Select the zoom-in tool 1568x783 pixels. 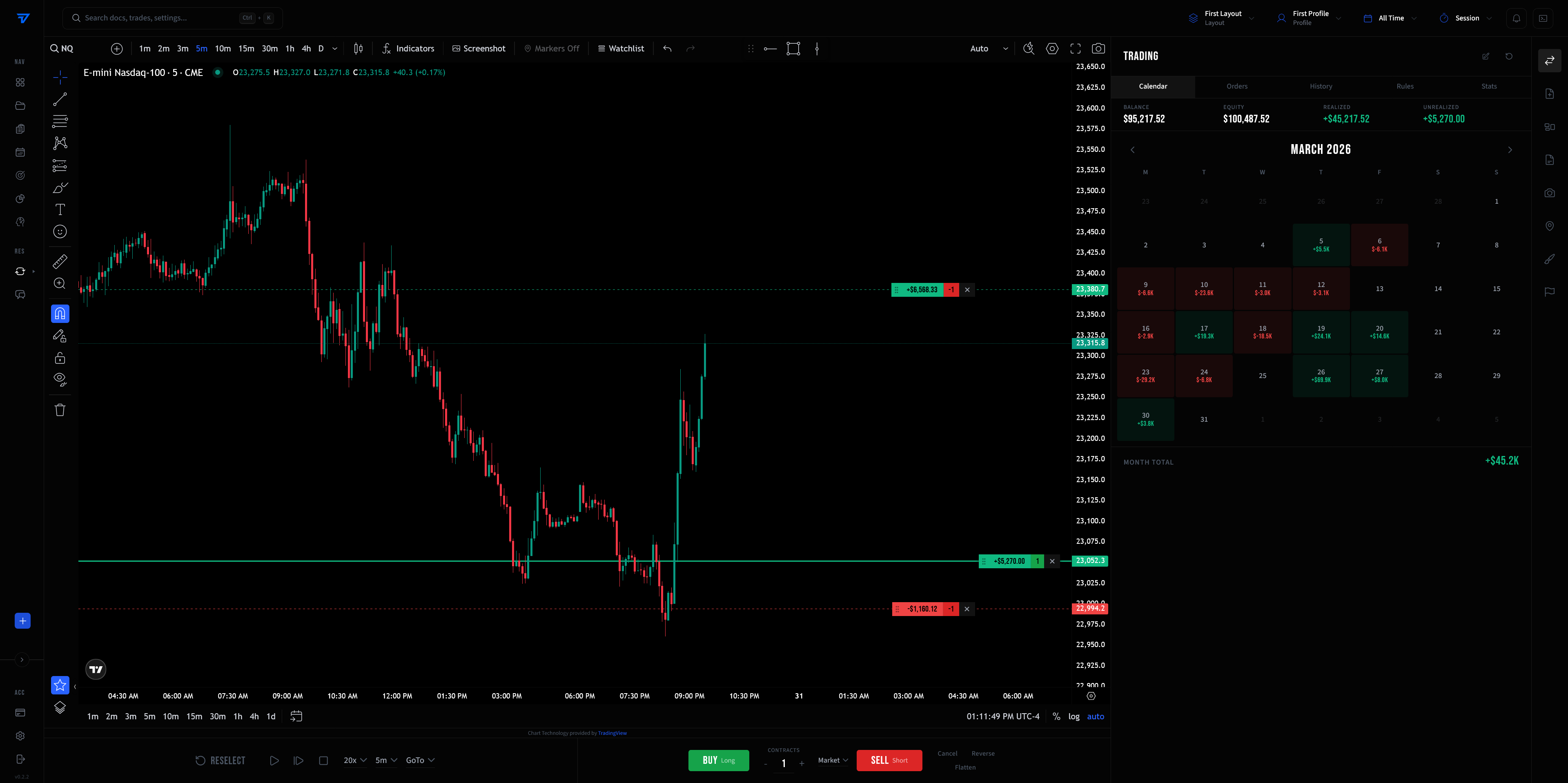(x=60, y=283)
